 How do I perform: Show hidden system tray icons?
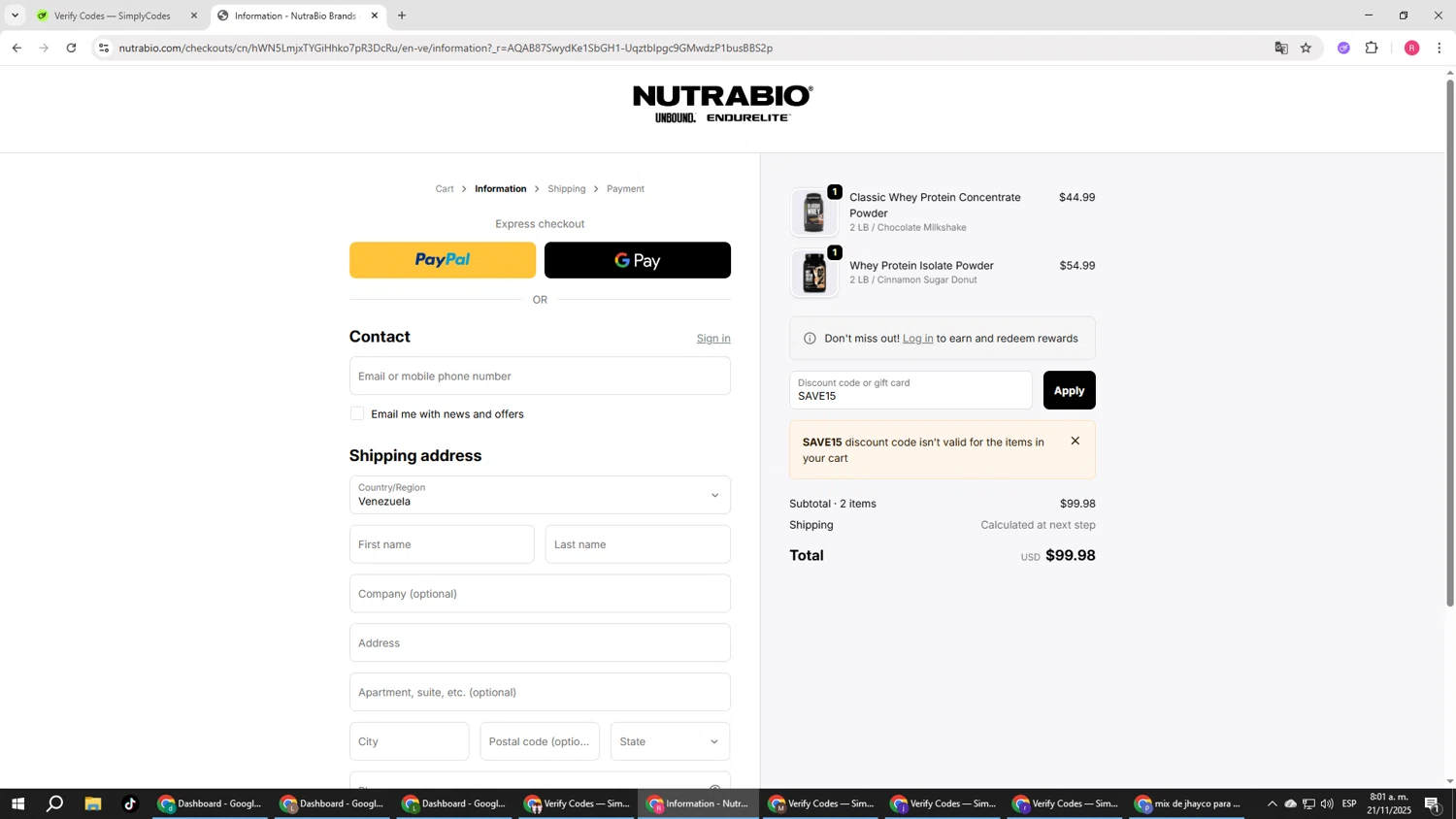tap(1273, 803)
